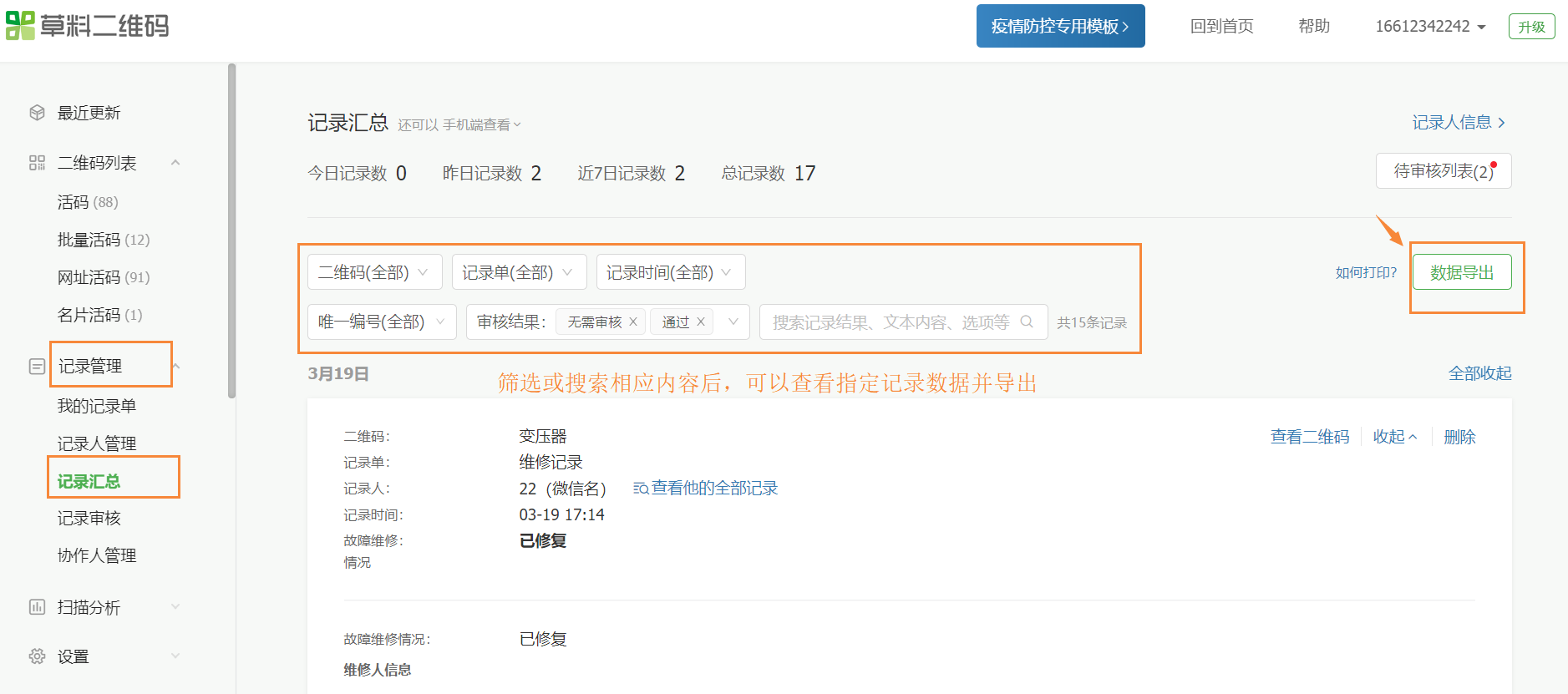Open the 唯一编号(全部) filter dropdown
The image size is (1568, 694).
382,322
